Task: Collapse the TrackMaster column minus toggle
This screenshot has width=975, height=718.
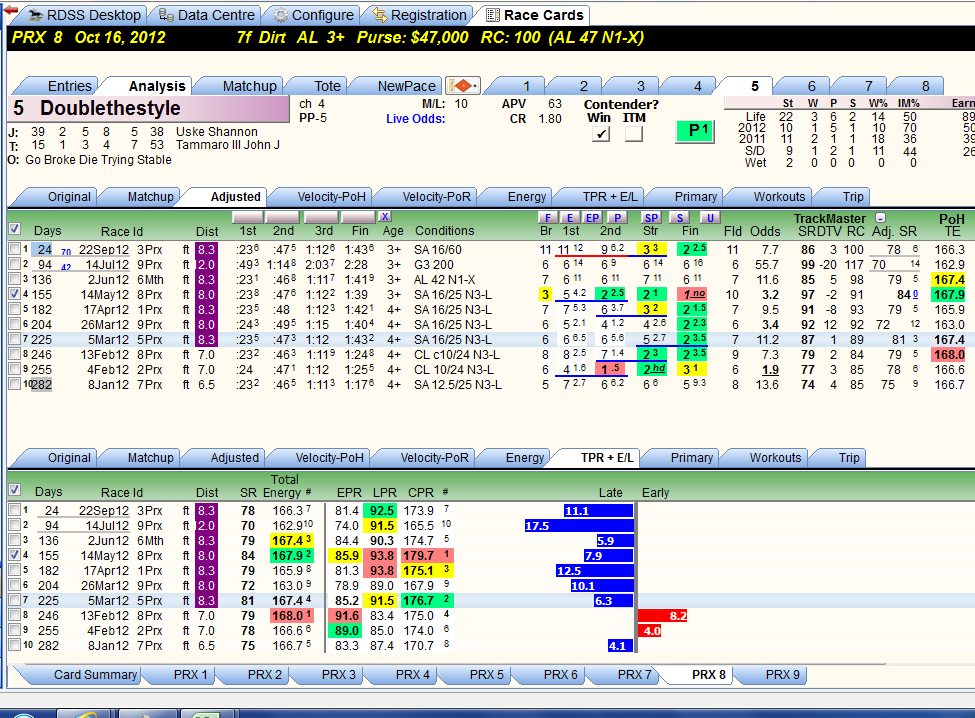Action: point(880,218)
